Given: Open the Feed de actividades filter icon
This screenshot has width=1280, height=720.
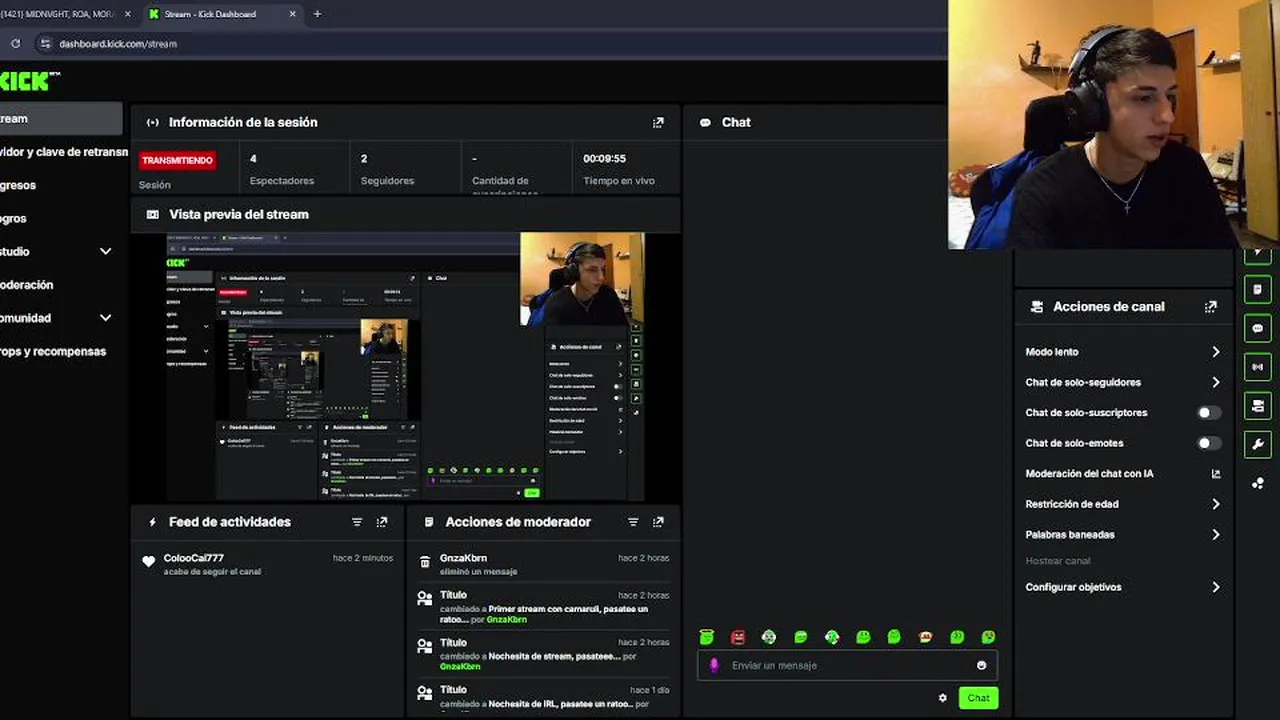Looking at the screenshot, I should pyautogui.click(x=357, y=522).
